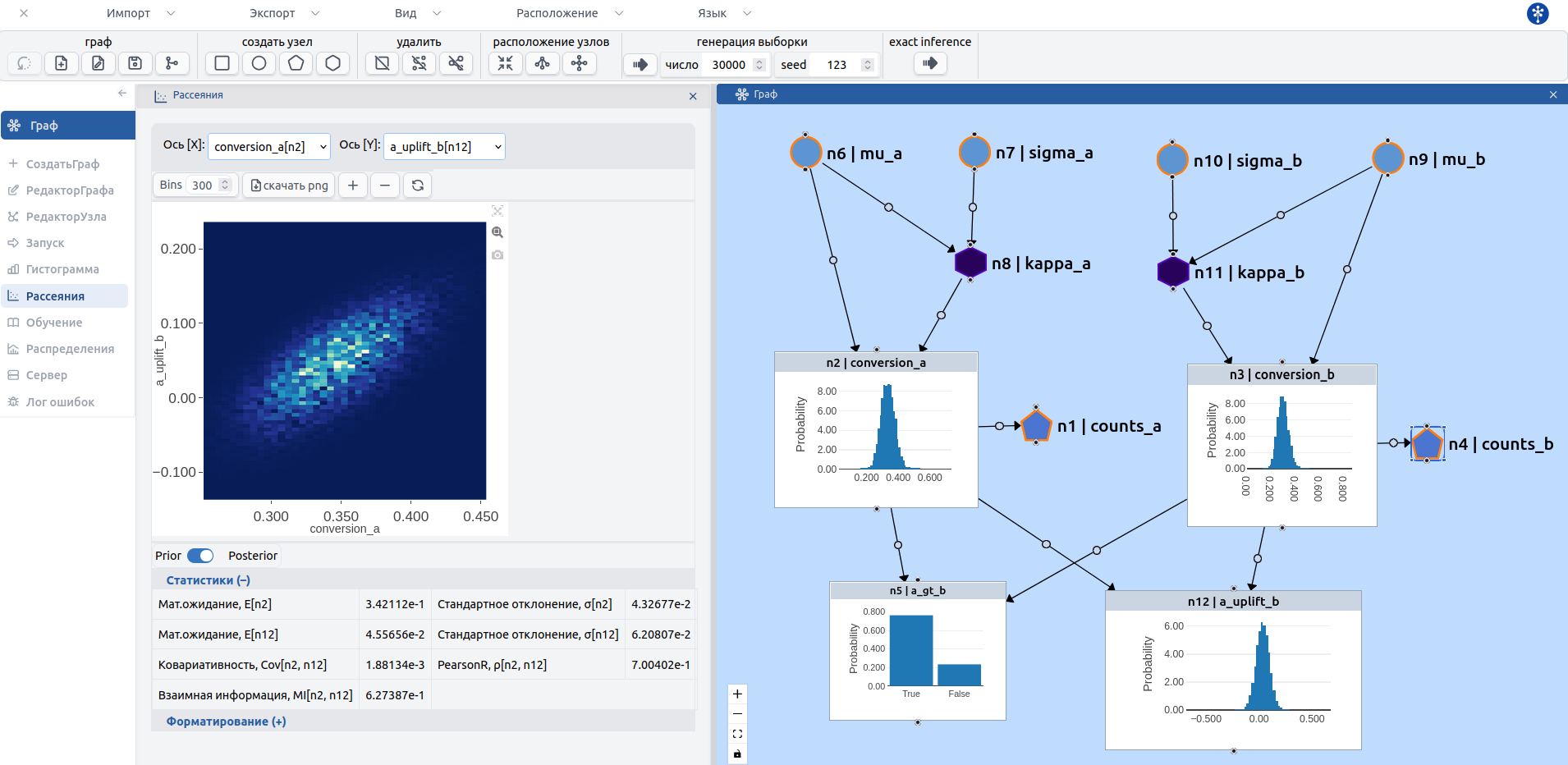Screen dimensions: 1568x765
Task: Open the Y axis variable dropdown
Action: coord(444,147)
